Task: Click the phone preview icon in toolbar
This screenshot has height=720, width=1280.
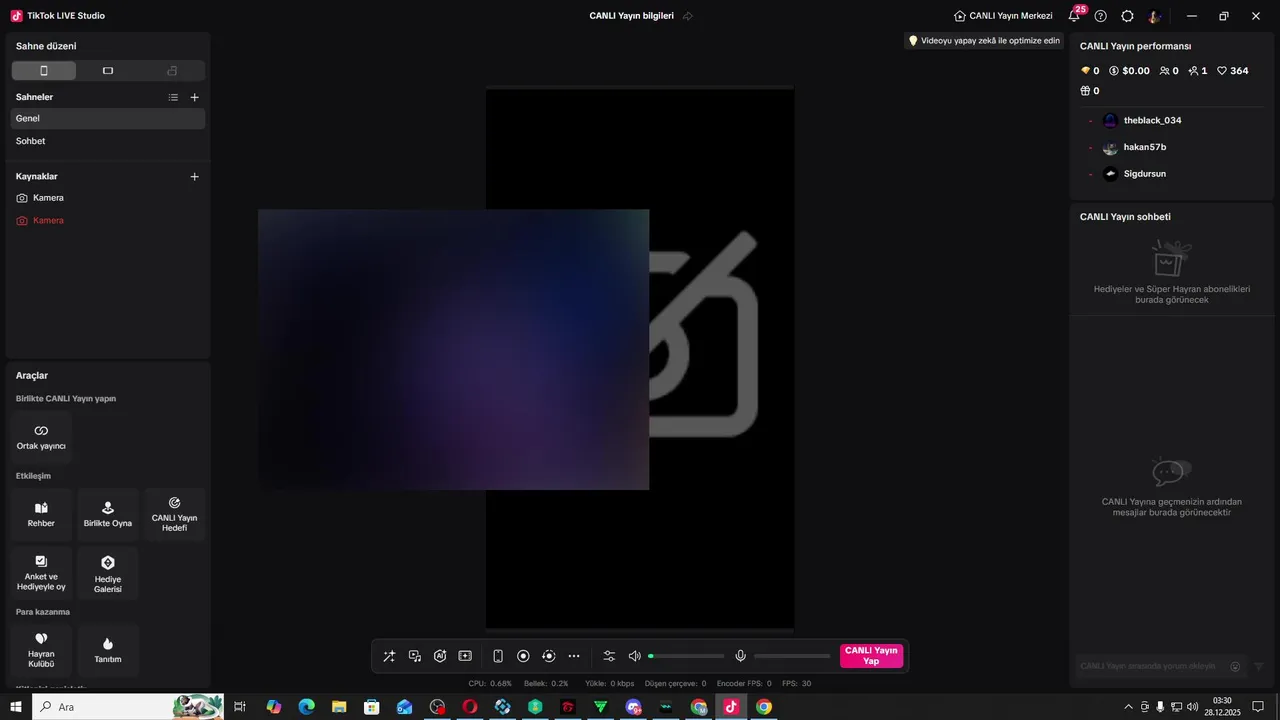Action: (x=498, y=656)
